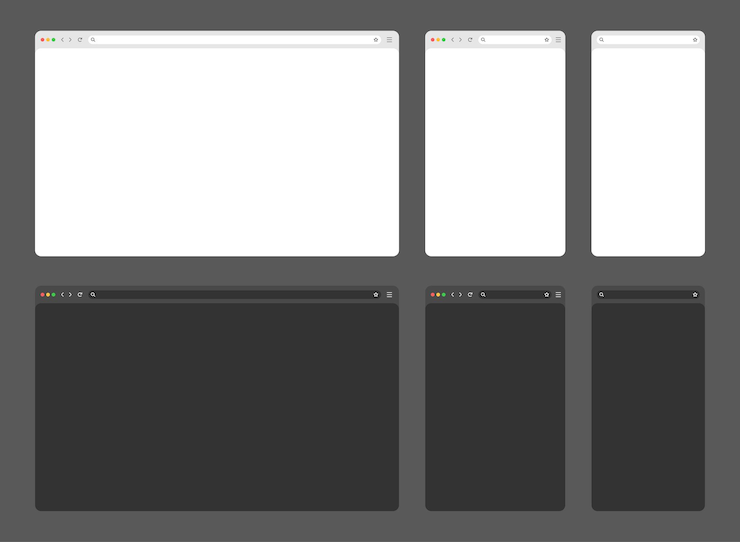The width and height of the screenshot is (740, 542).
Task: Star the page in the medium dark browser
Action: tap(547, 295)
